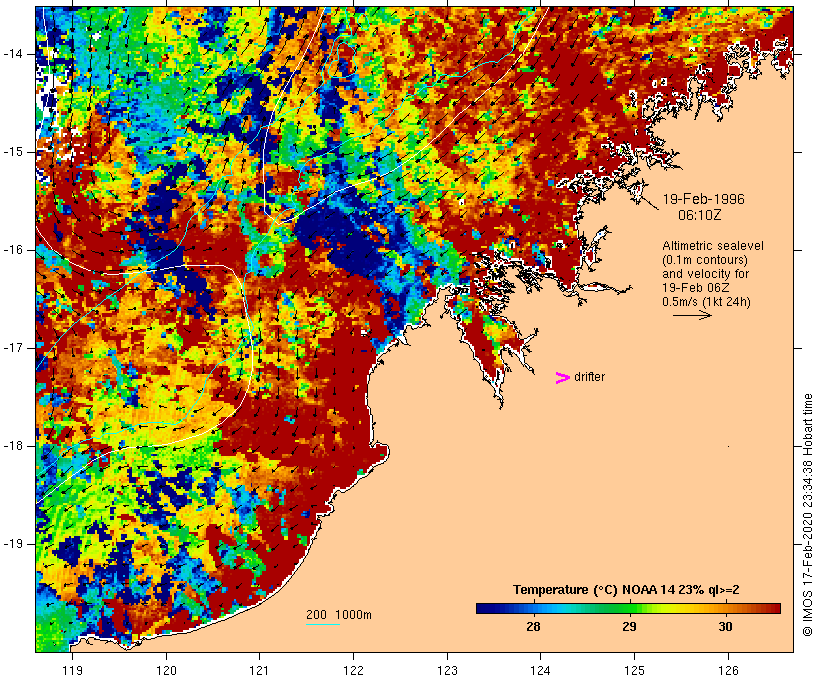Click the longitude axis label "126"
This screenshot has width=820, height=680.
coord(728,670)
